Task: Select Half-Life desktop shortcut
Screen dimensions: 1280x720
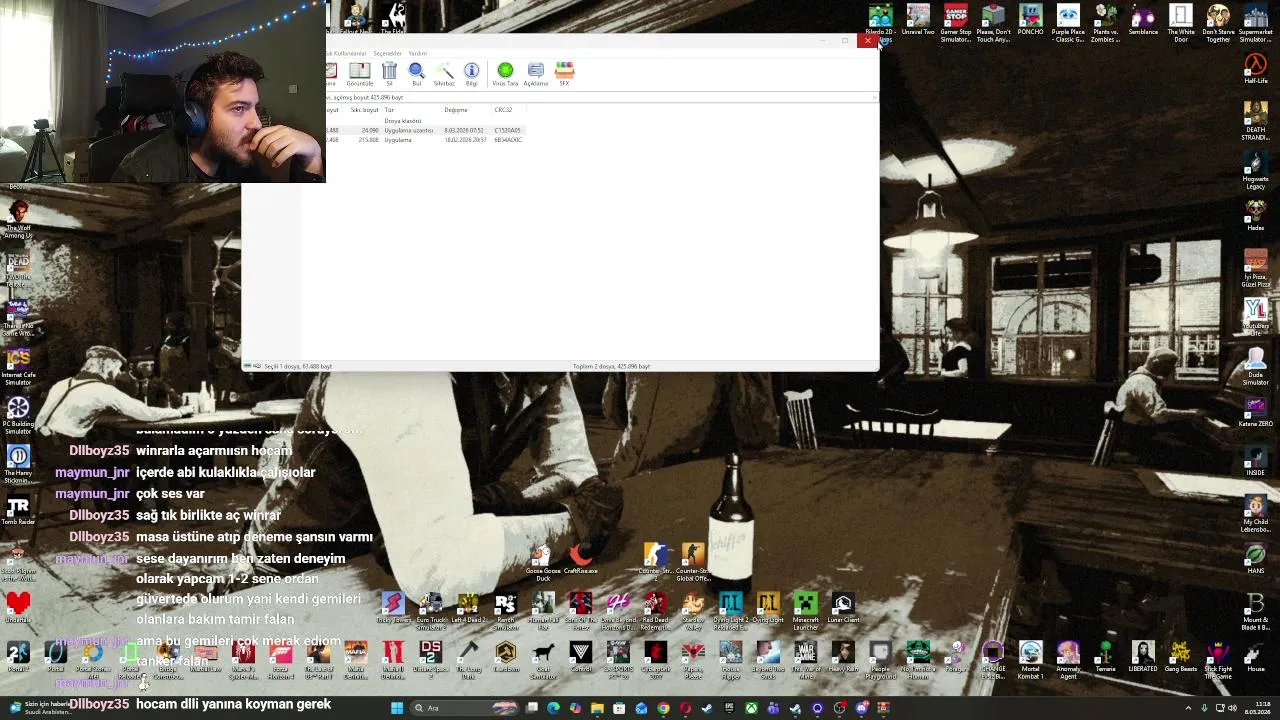Action: click(x=1256, y=70)
